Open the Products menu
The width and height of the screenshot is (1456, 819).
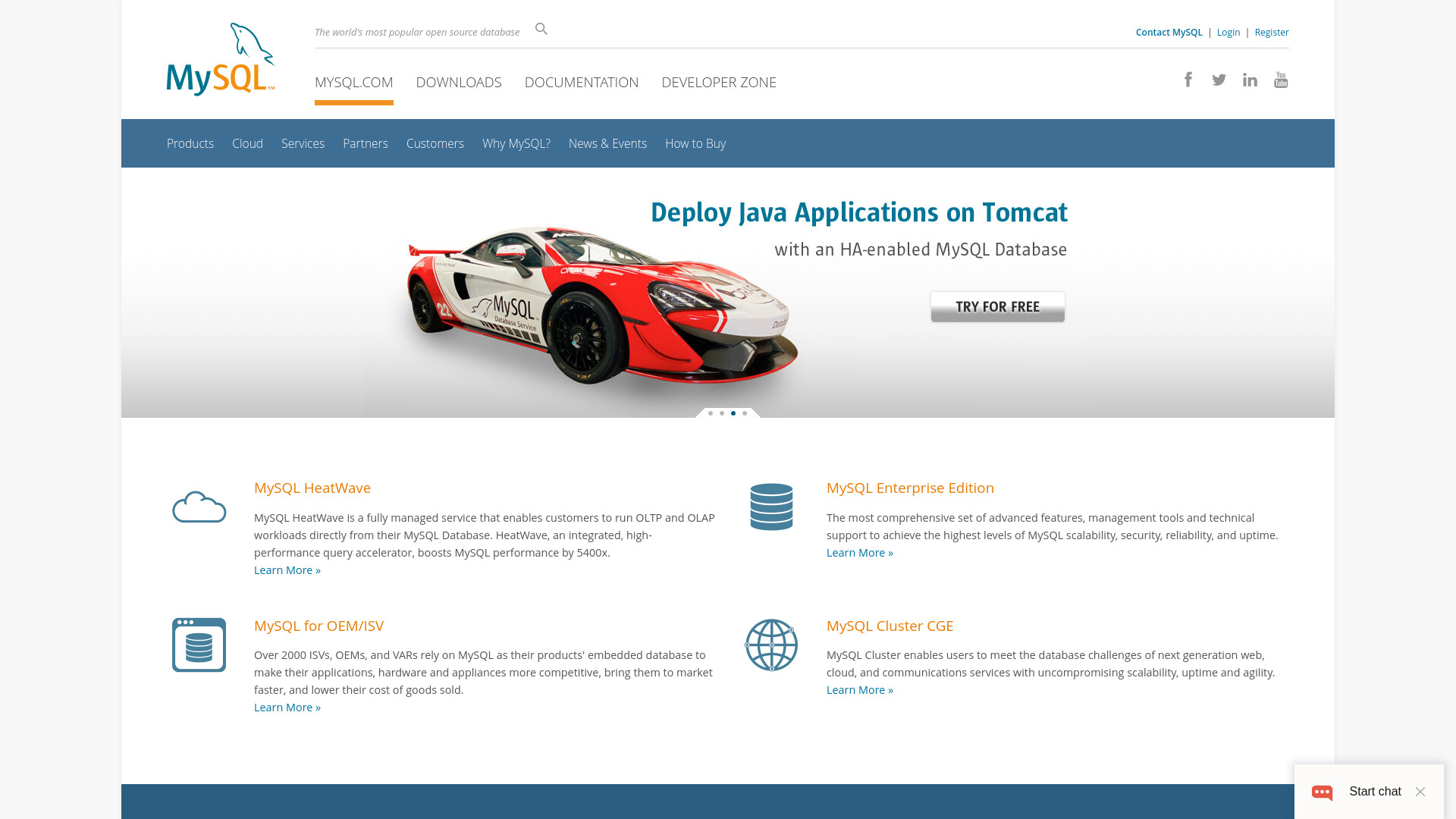coord(190,143)
